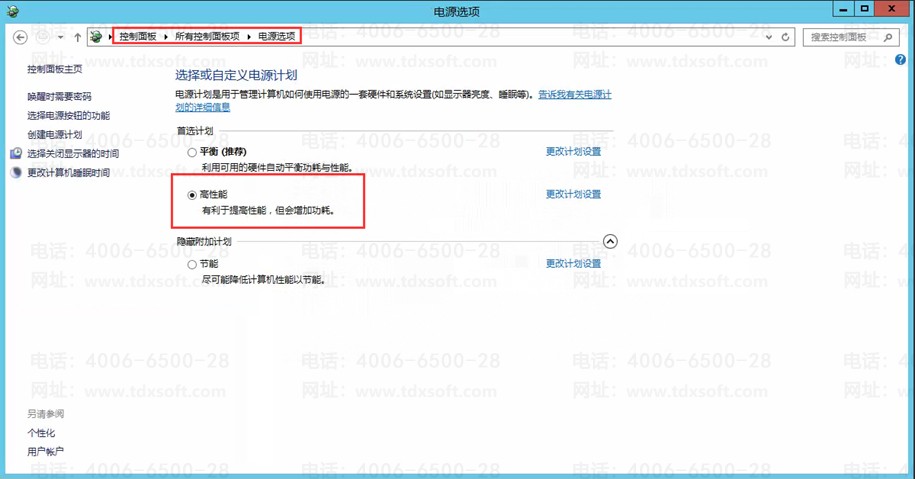
Task: Click inside the 搜索控制面板 search field
Action: (x=842, y=37)
